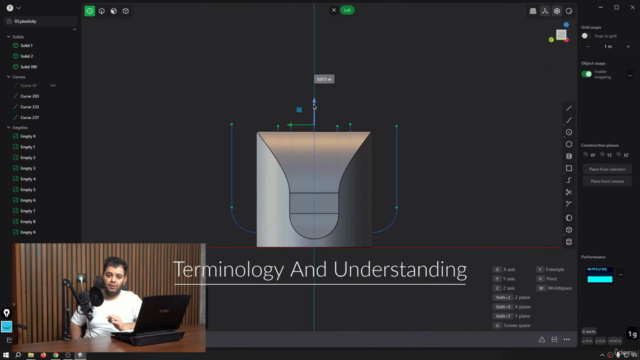The image size is (640, 360).
Task: Select the Scissors cut tool
Action: (x=569, y=192)
